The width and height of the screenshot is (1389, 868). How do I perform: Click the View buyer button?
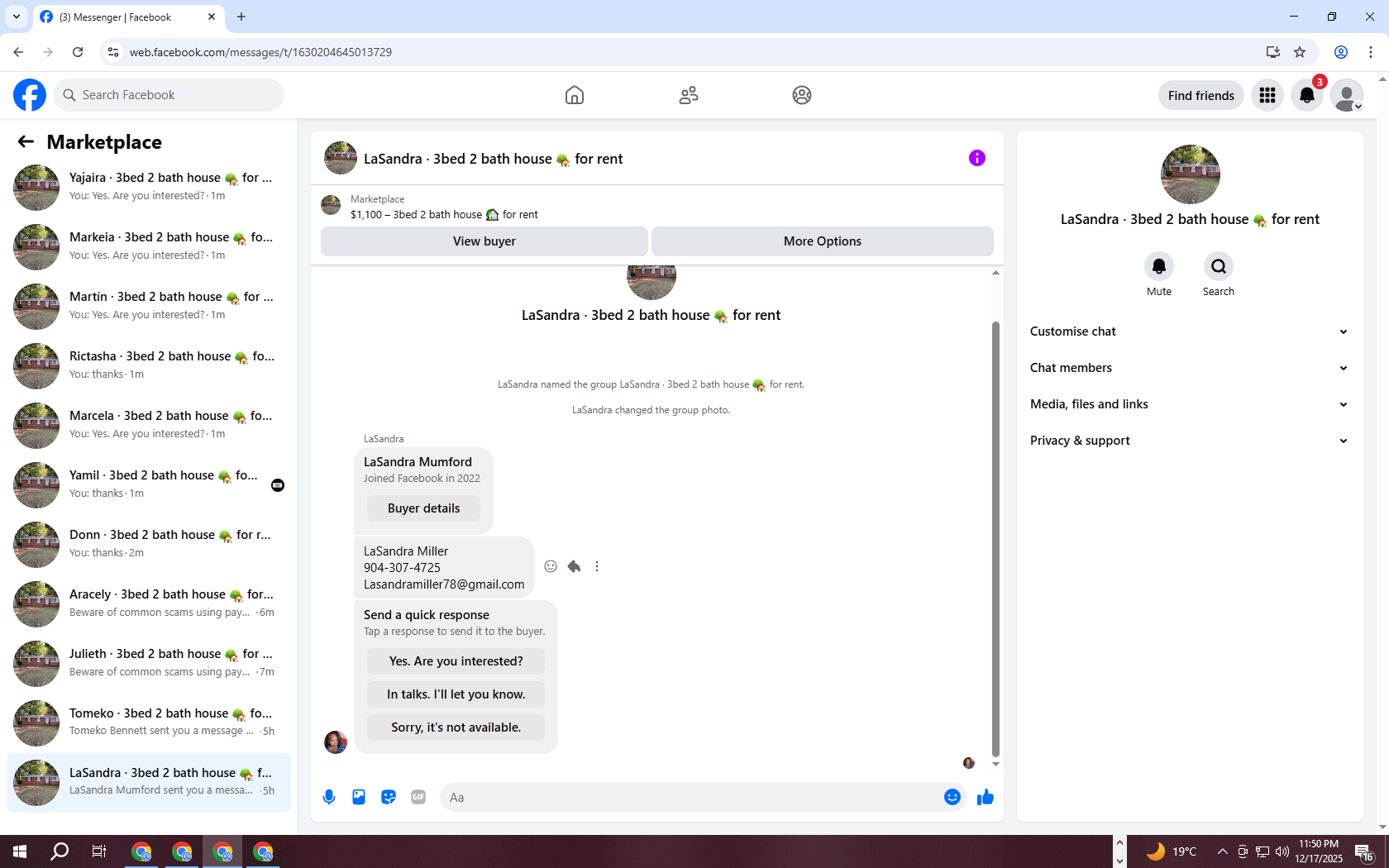pyautogui.click(x=484, y=241)
